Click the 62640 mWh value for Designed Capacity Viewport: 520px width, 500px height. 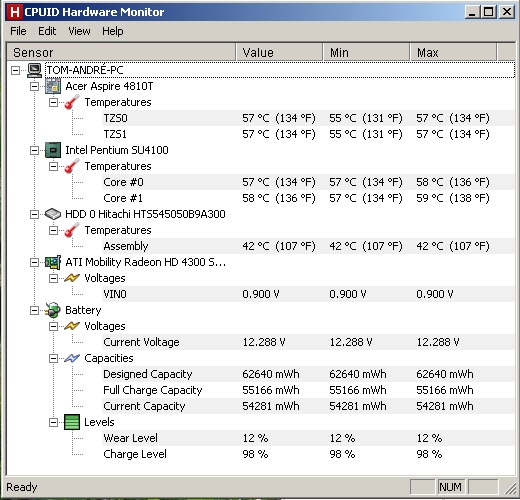[271, 374]
